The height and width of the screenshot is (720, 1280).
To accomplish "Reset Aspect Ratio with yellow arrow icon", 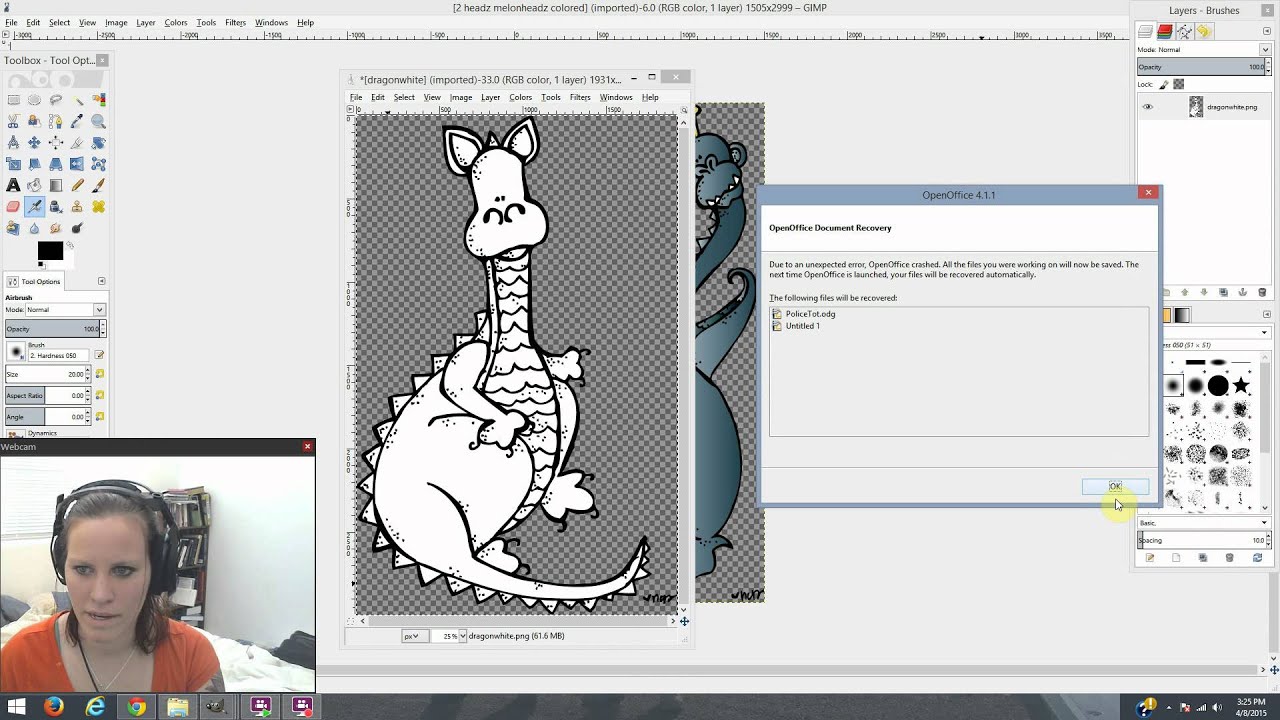I will (x=99, y=396).
